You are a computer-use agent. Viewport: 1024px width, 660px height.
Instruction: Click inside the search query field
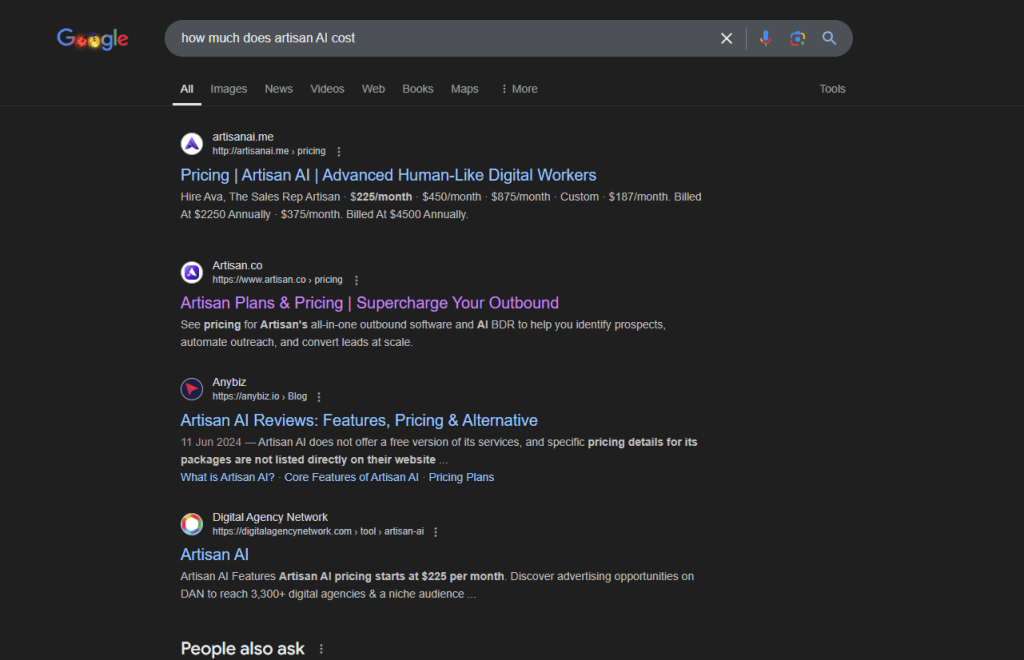[x=444, y=39]
